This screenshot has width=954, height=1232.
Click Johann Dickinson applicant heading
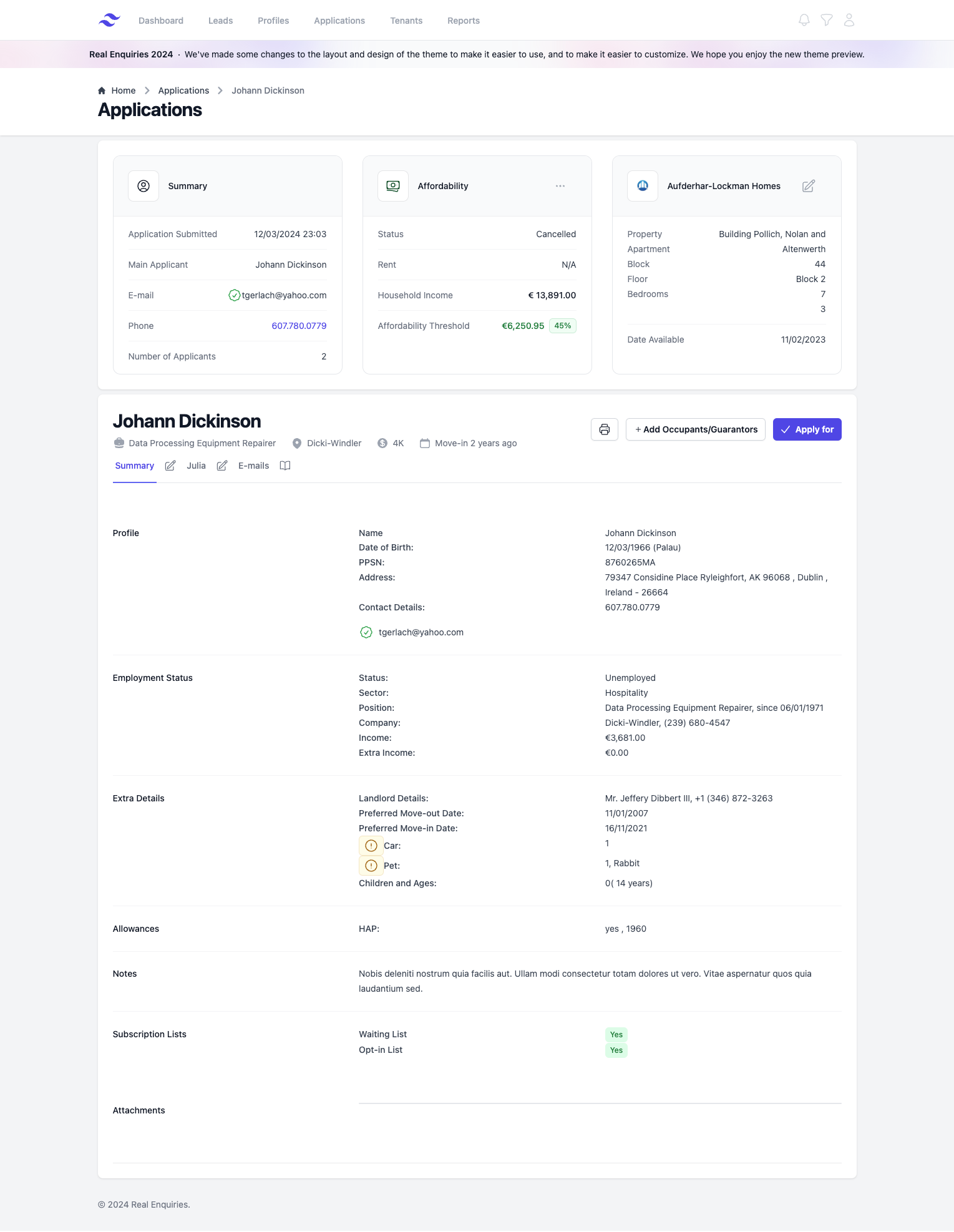[x=187, y=421]
